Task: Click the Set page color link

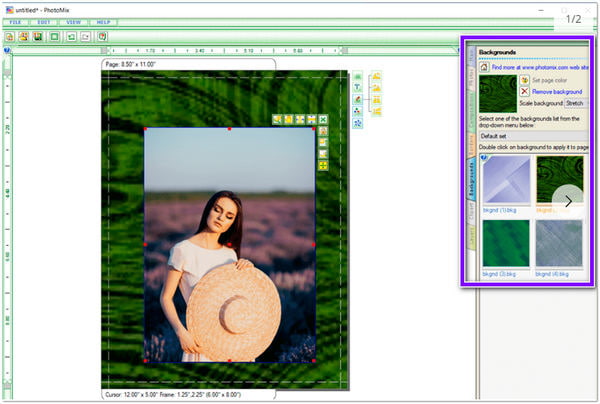Action: pos(549,80)
